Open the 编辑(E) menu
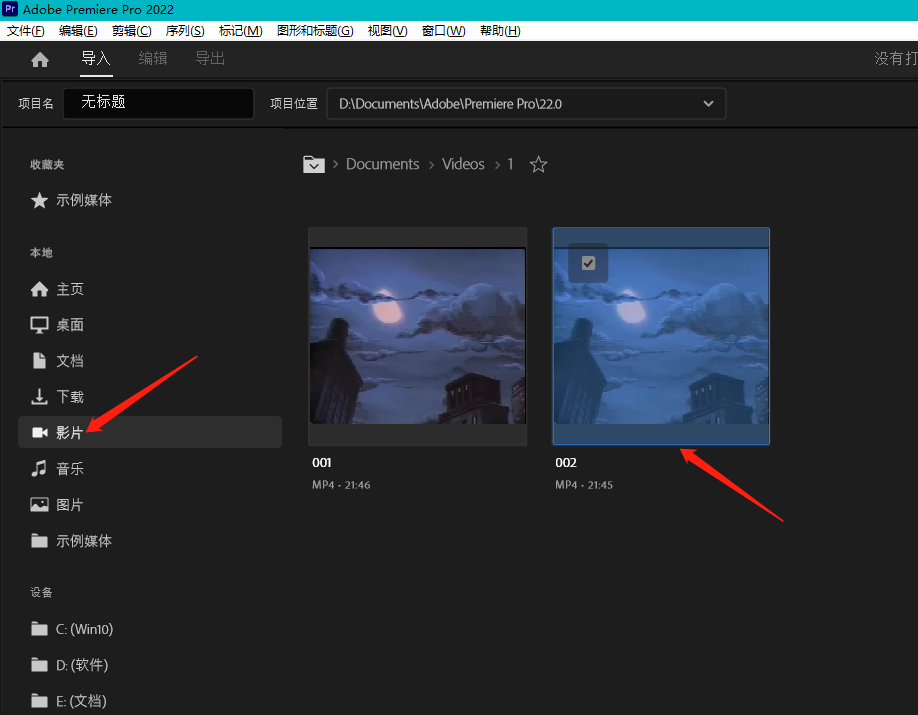The height and width of the screenshot is (715, 918). 78,31
